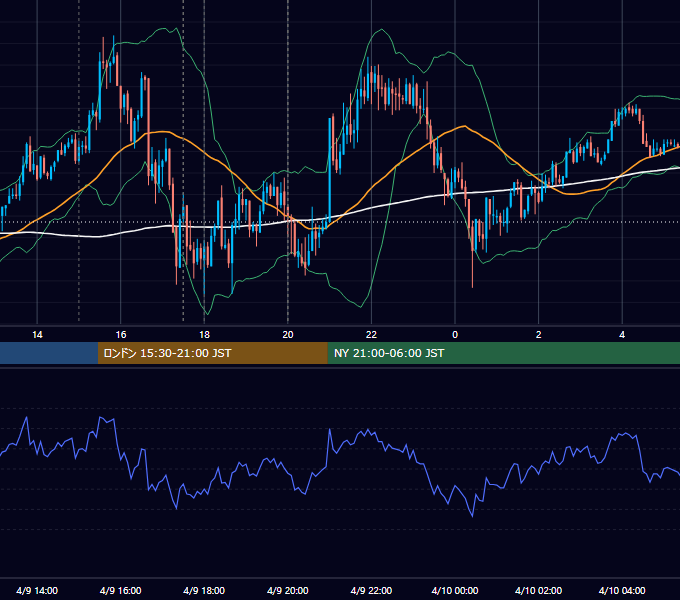Click the 14 hour axis label
Screen dimensions: 680x600
(x=37, y=335)
